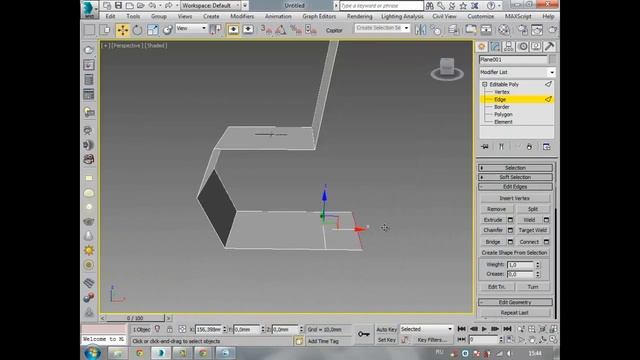This screenshot has height=360, width=640.
Task: Toggle the Percent Snap icon
Action: click(x=296, y=29)
